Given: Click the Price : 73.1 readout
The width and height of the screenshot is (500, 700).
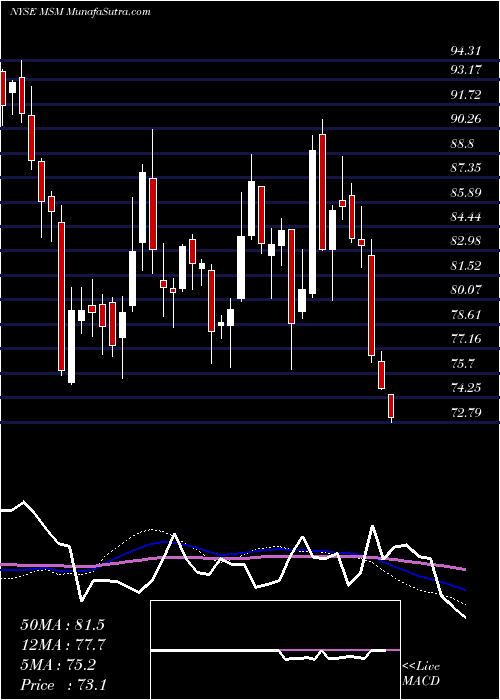Looking at the screenshot, I should click(x=62, y=685).
